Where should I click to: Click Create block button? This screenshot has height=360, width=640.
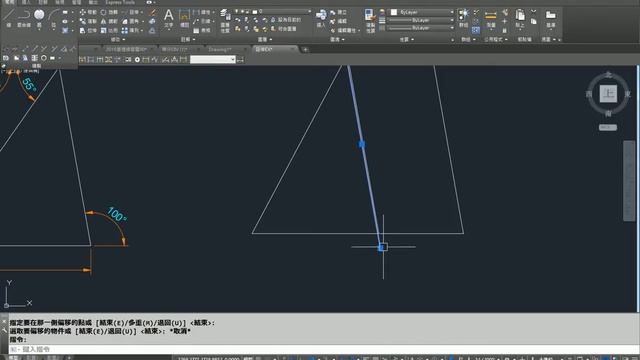click(x=339, y=12)
